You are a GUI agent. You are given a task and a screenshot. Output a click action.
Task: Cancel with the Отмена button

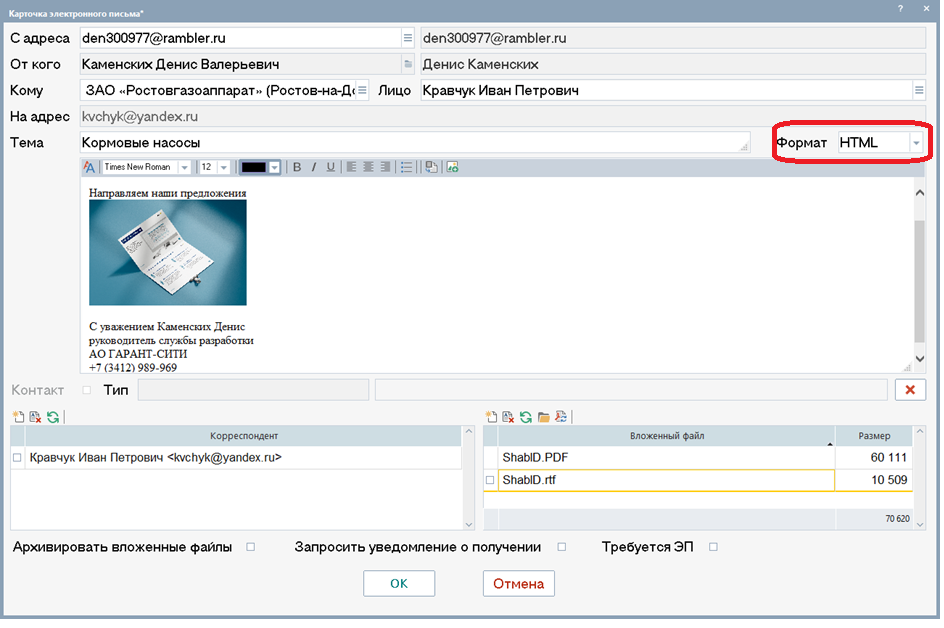(x=518, y=583)
